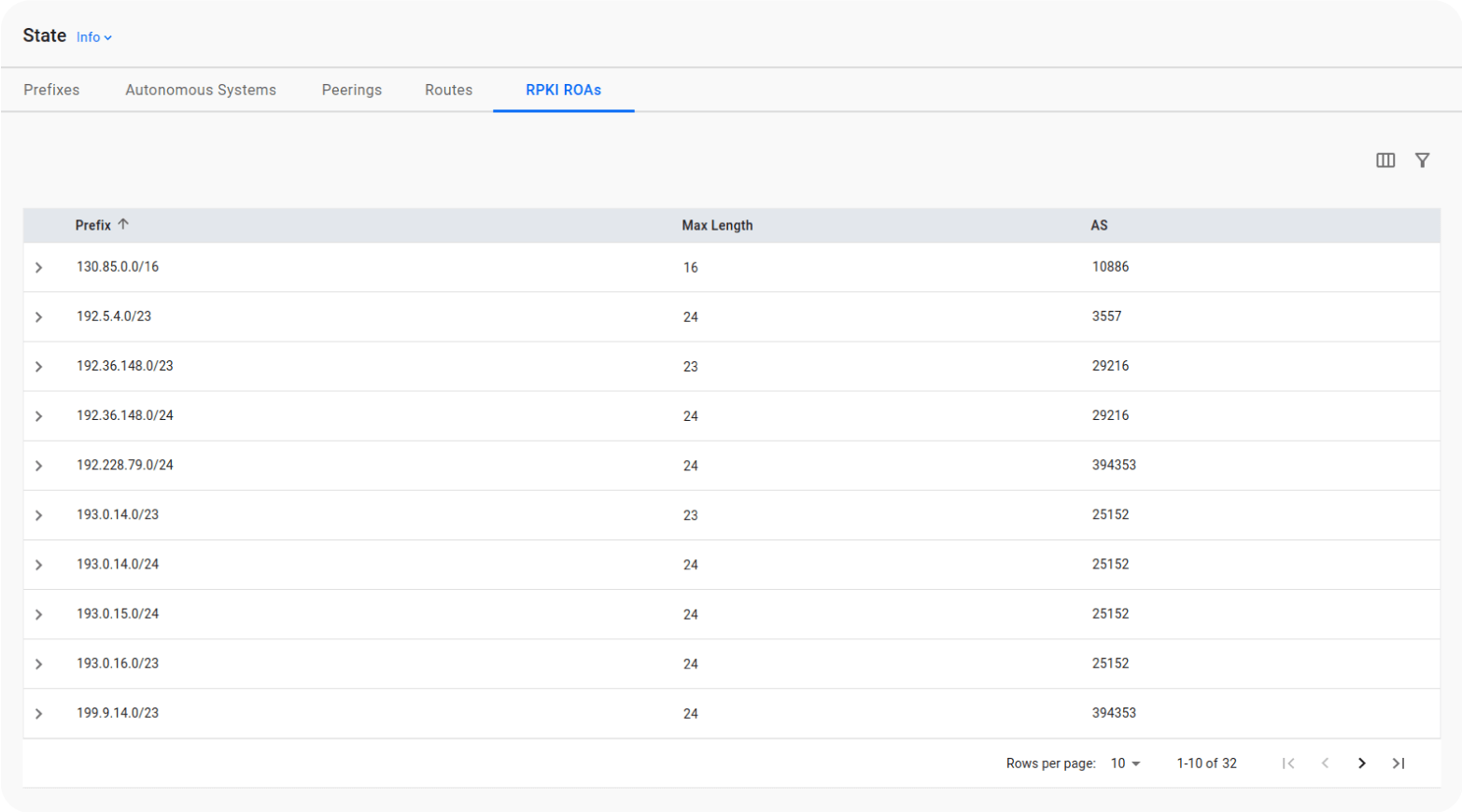Sort by the AS column header
Viewport: 1462px width, 812px height.
coord(1099,226)
